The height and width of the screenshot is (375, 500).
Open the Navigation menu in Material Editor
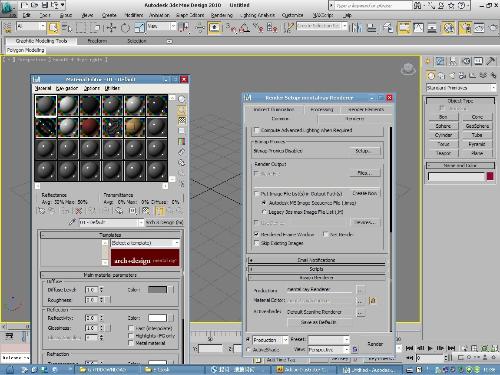point(67,88)
